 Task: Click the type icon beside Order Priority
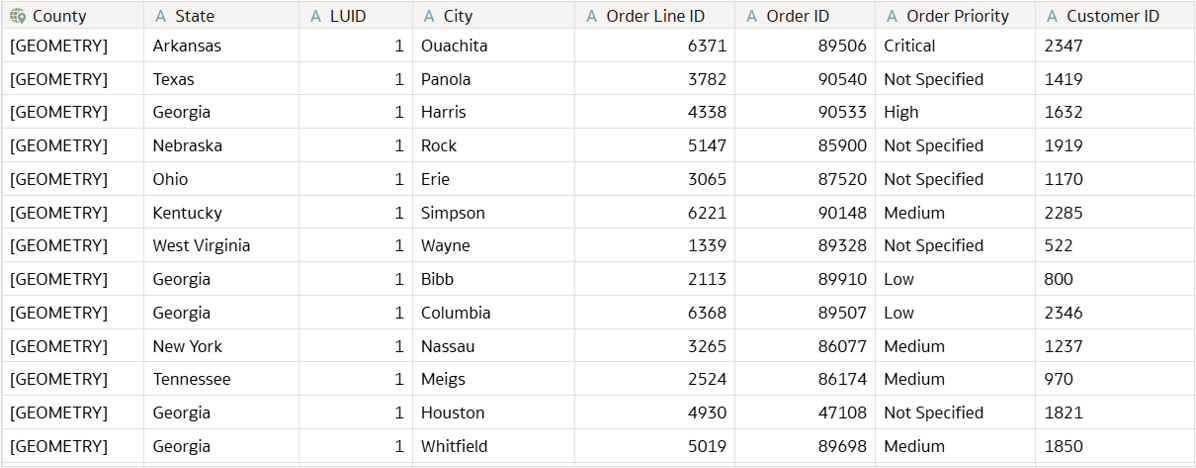click(892, 16)
